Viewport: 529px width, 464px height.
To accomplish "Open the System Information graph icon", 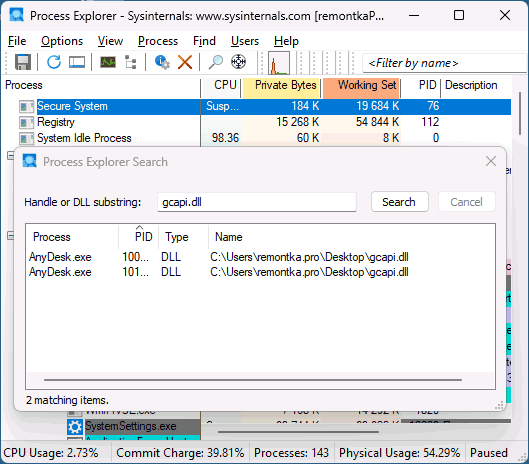I will click(108, 62).
